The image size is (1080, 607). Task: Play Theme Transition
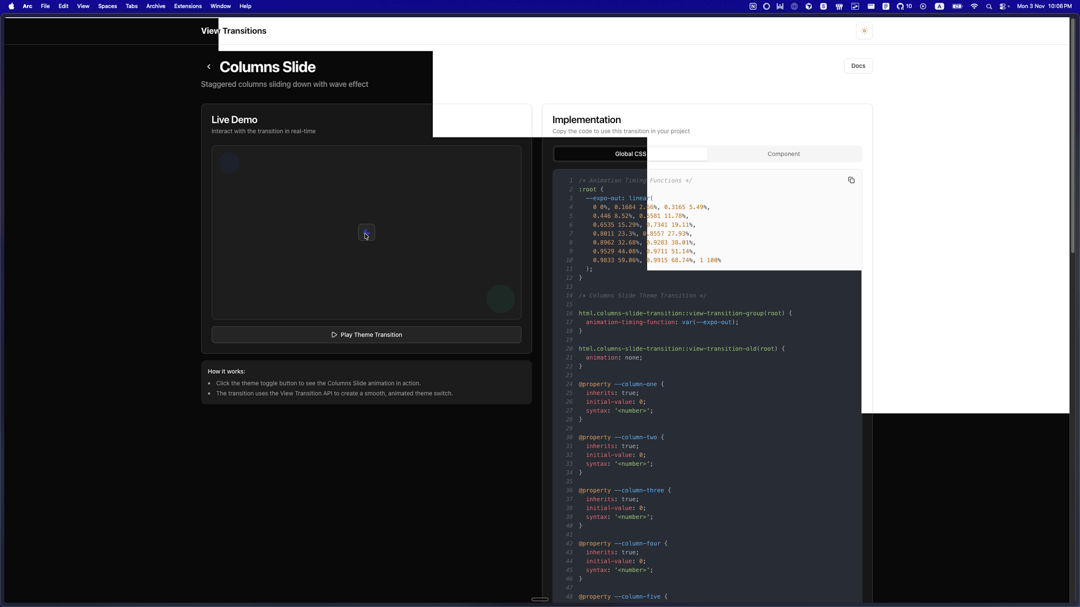(366, 335)
